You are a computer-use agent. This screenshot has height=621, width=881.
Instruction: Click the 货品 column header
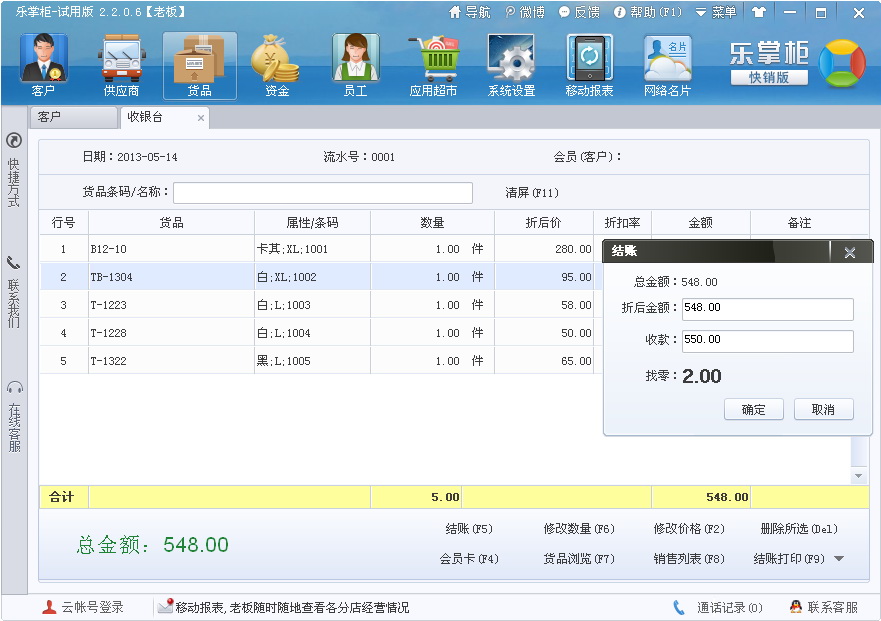[171, 223]
